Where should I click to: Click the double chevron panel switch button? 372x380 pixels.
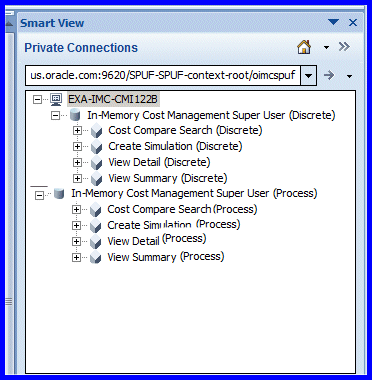pos(344,47)
